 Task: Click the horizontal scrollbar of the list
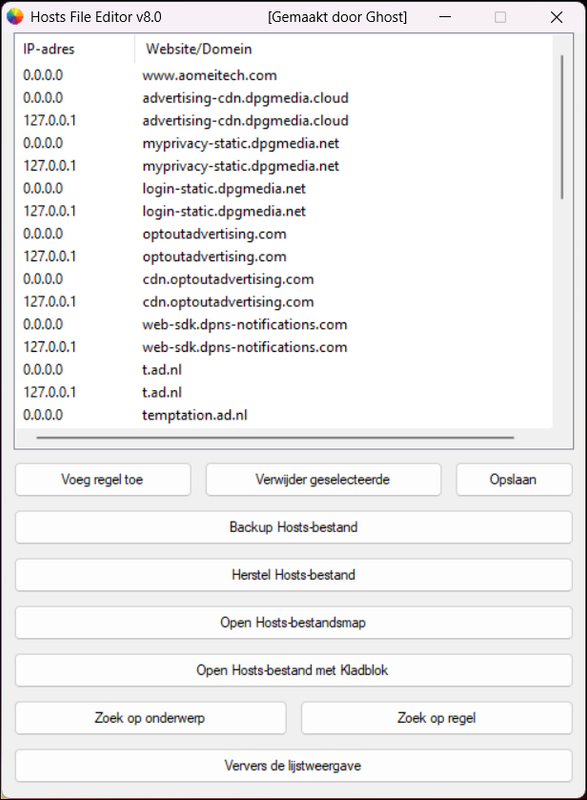click(x=275, y=438)
